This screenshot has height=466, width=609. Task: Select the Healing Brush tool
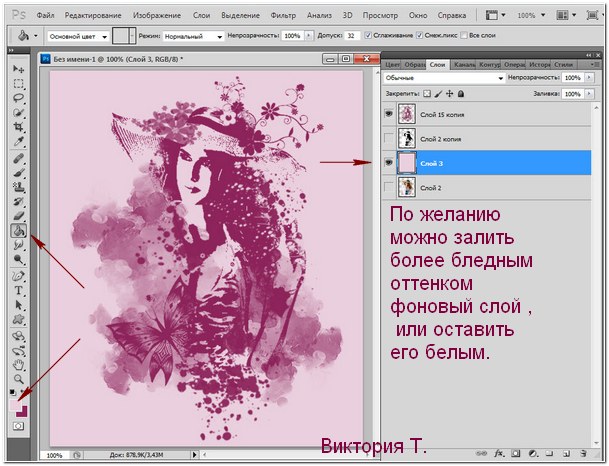(18, 158)
